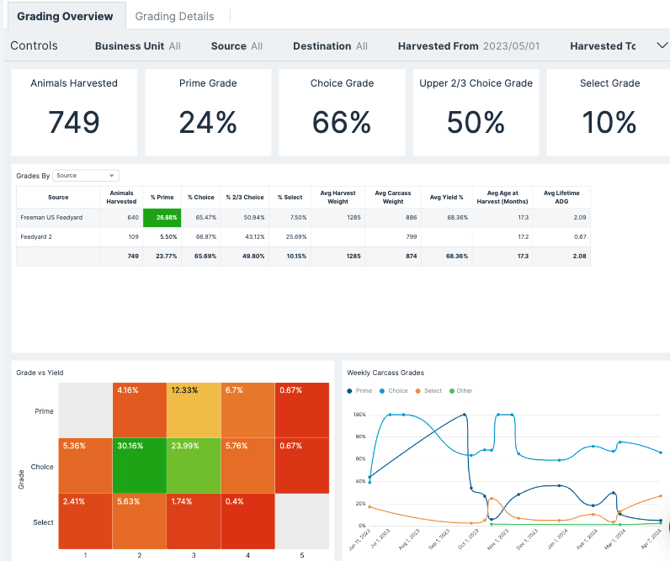Switch to the Grading Details tab
670x561 pixels.
pos(174,17)
